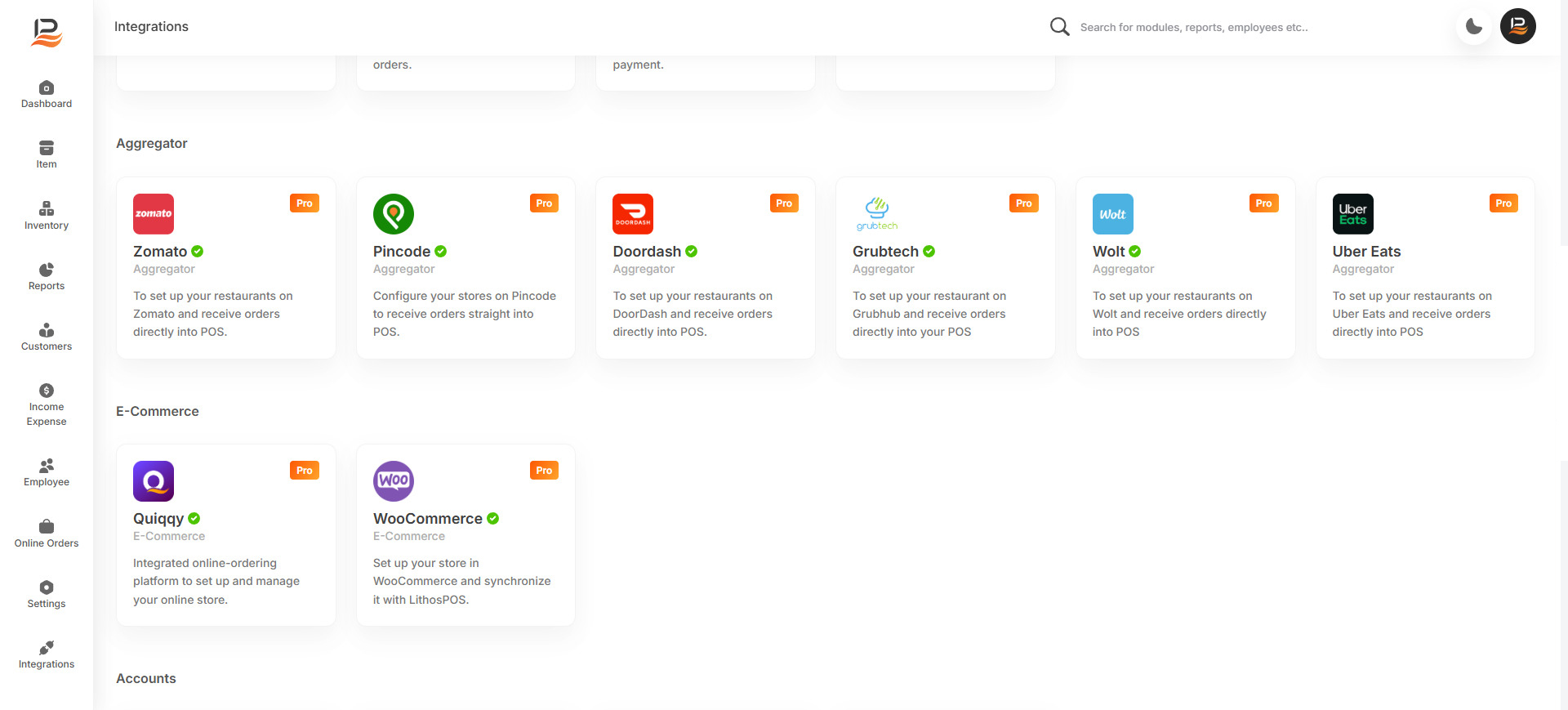The height and width of the screenshot is (710, 1568).
Task: Click the Uber Eats card title
Action: (x=1366, y=252)
